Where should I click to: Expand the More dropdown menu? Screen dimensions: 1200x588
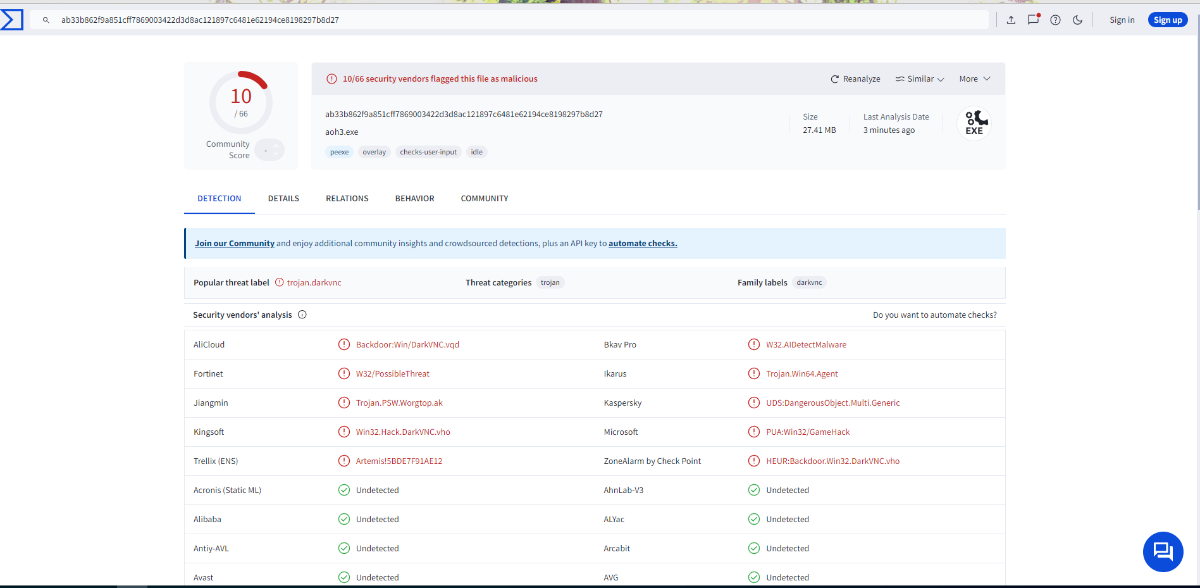pos(975,79)
